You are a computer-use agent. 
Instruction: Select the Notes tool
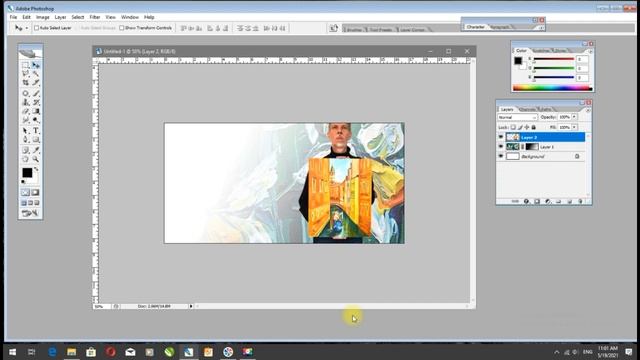tap(26, 150)
